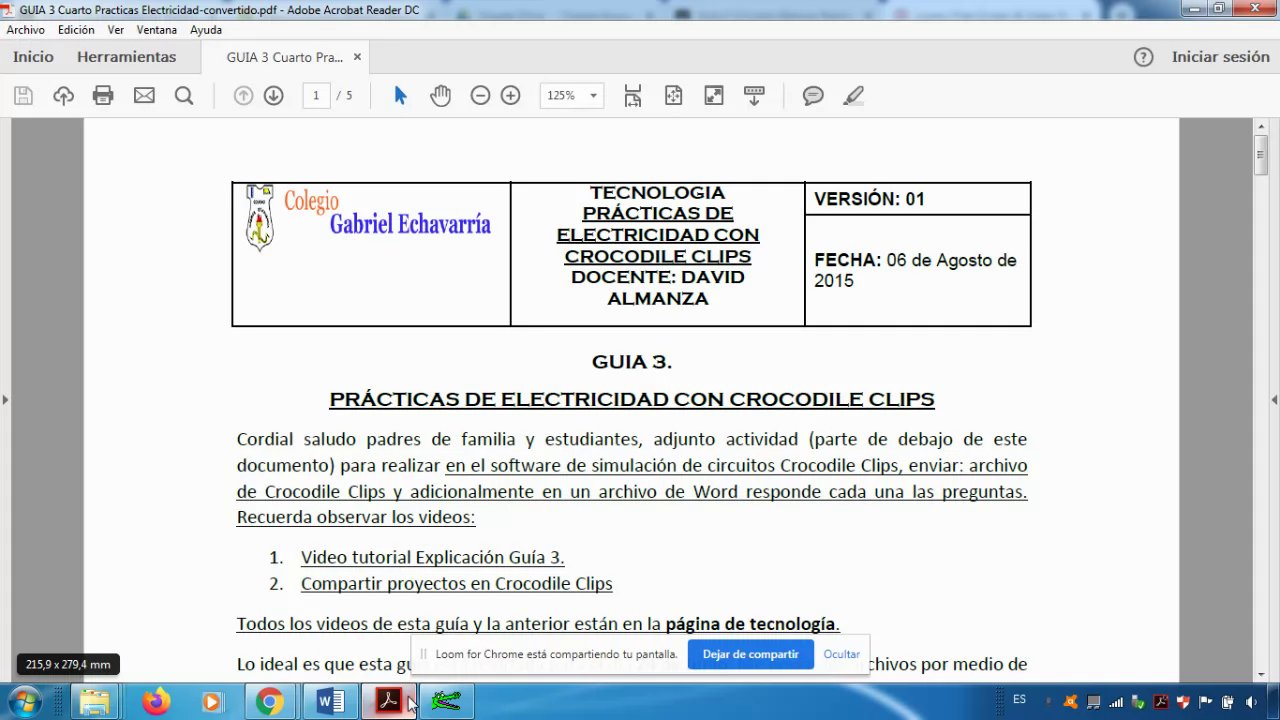
Task: Switch to the Inicio tab
Action: [33, 57]
